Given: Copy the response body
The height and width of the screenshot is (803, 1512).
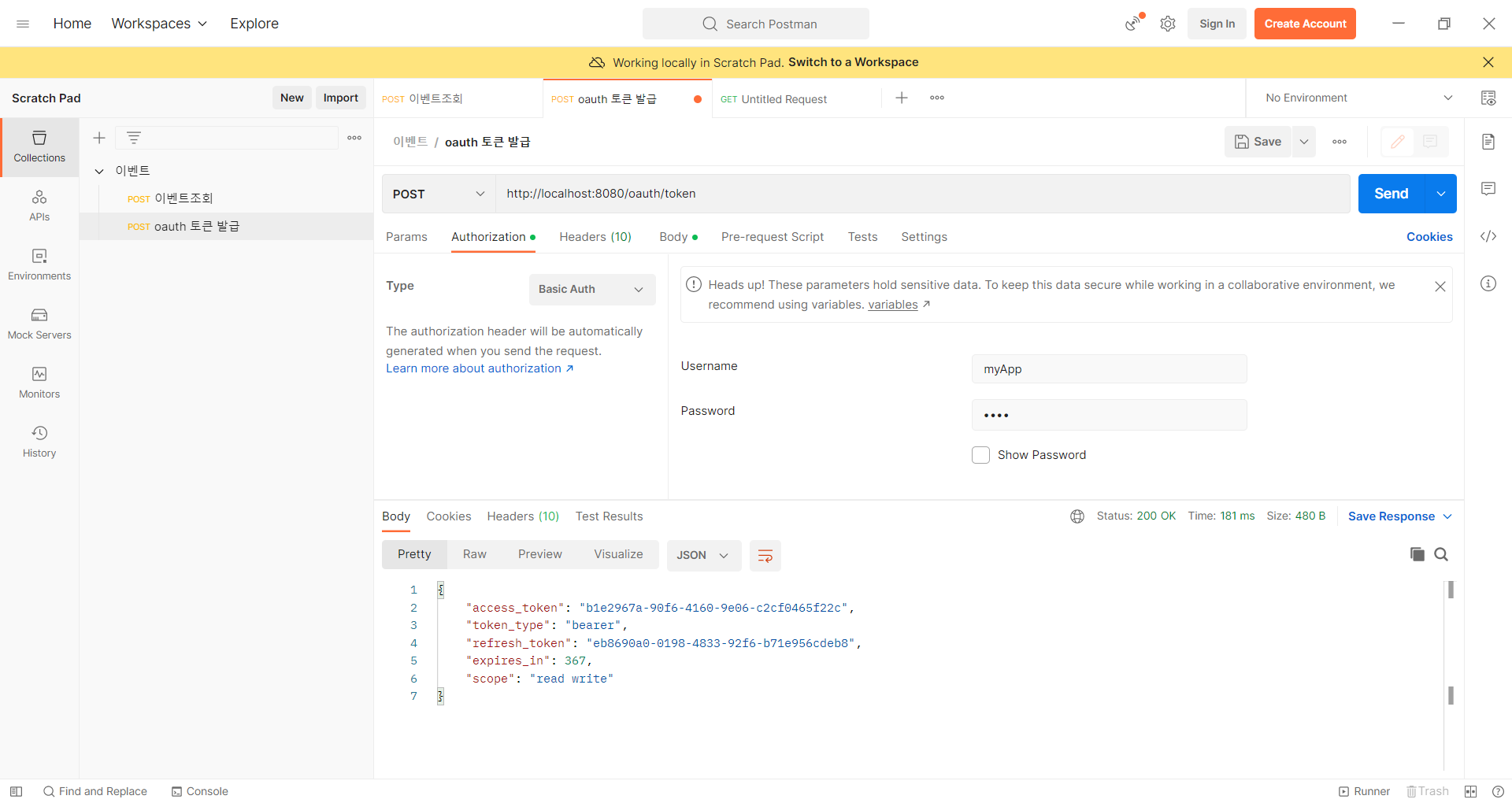Looking at the screenshot, I should tap(1417, 554).
